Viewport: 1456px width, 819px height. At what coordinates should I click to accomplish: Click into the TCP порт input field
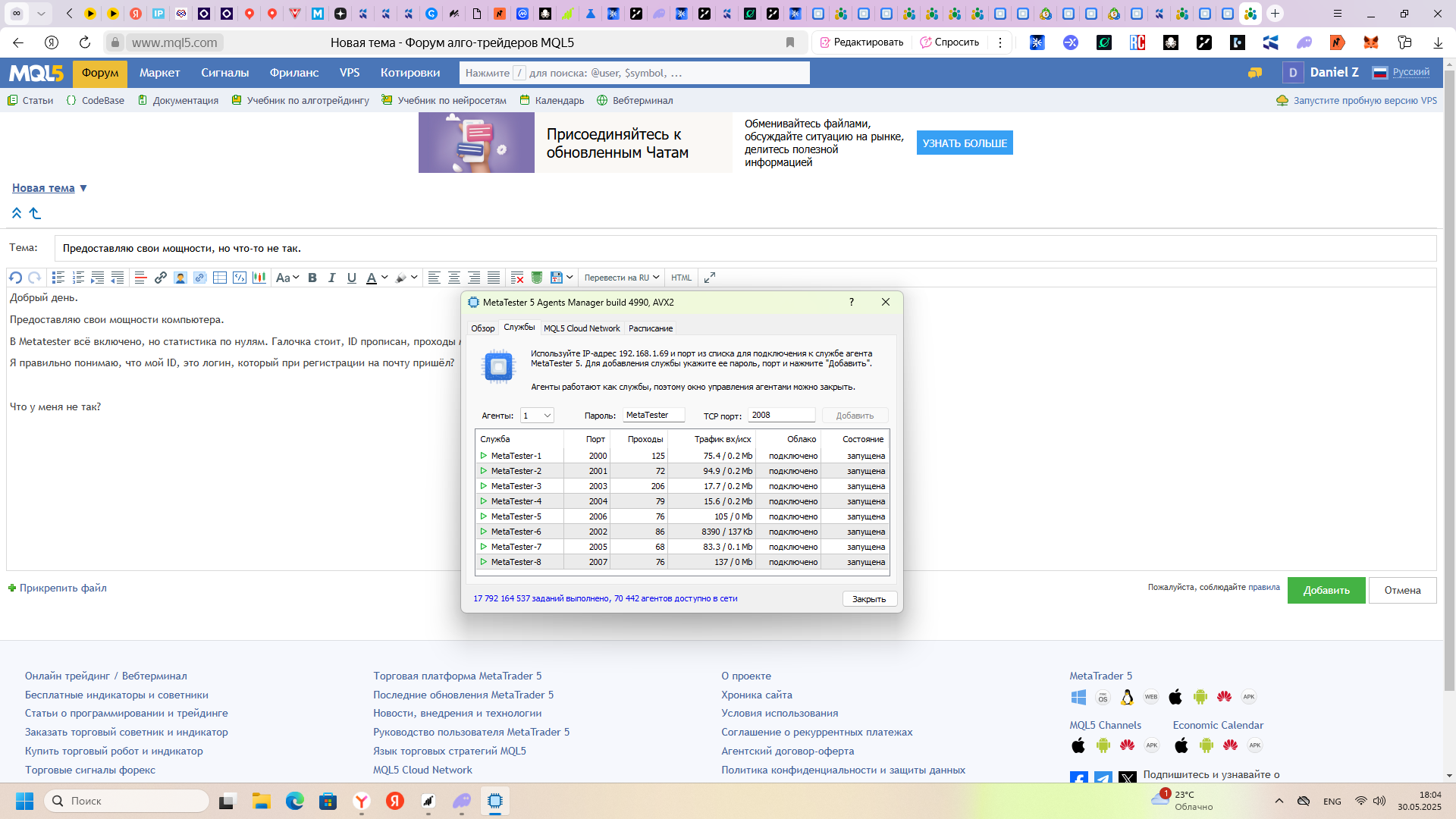click(x=781, y=416)
